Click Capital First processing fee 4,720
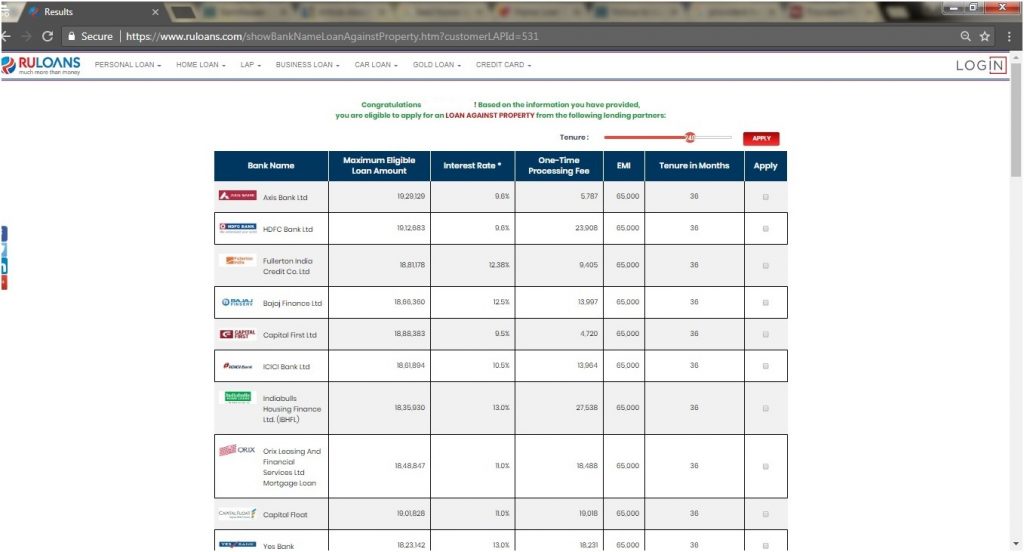This screenshot has height=552, width=1024. coord(589,334)
